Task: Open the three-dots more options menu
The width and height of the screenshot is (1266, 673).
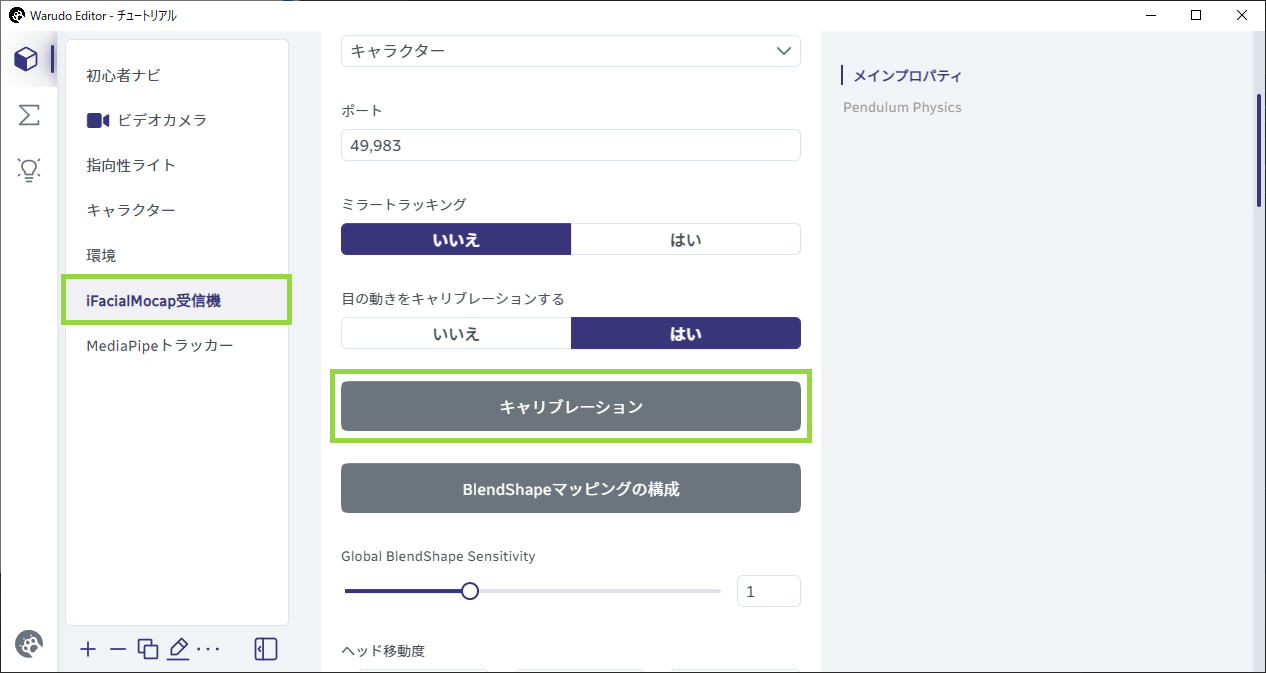Action: pos(208,650)
